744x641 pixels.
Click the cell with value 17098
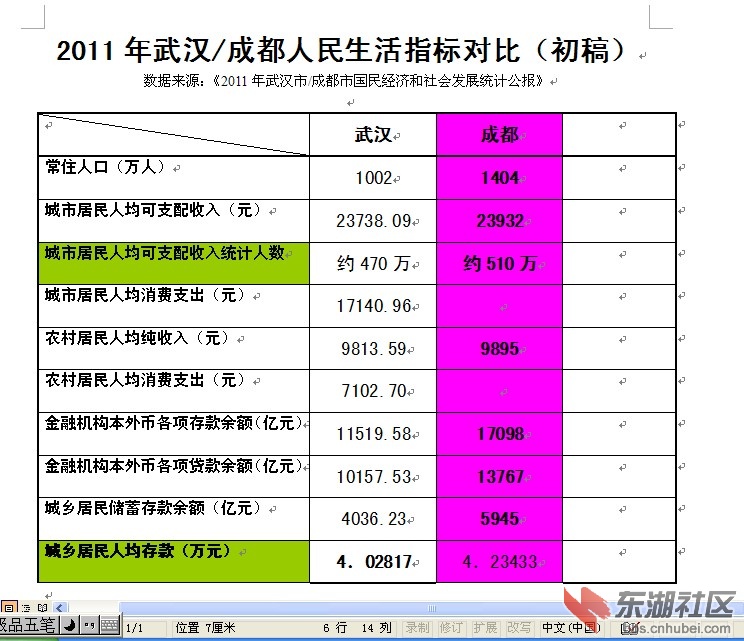coord(499,434)
